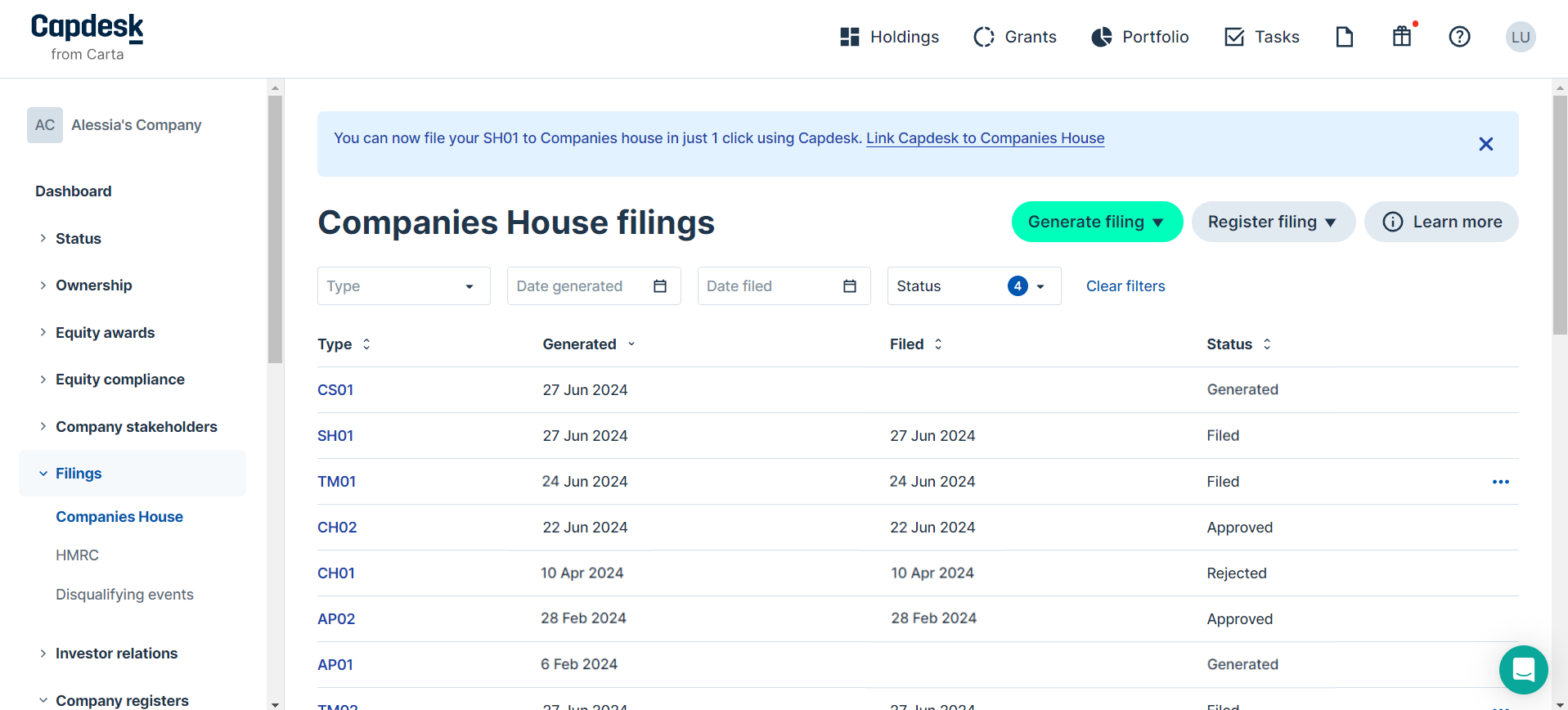The width and height of the screenshot is (1568, 710).
Task: Dismiss the SH01 filing info banner
Action: [x=1485, y=144]
